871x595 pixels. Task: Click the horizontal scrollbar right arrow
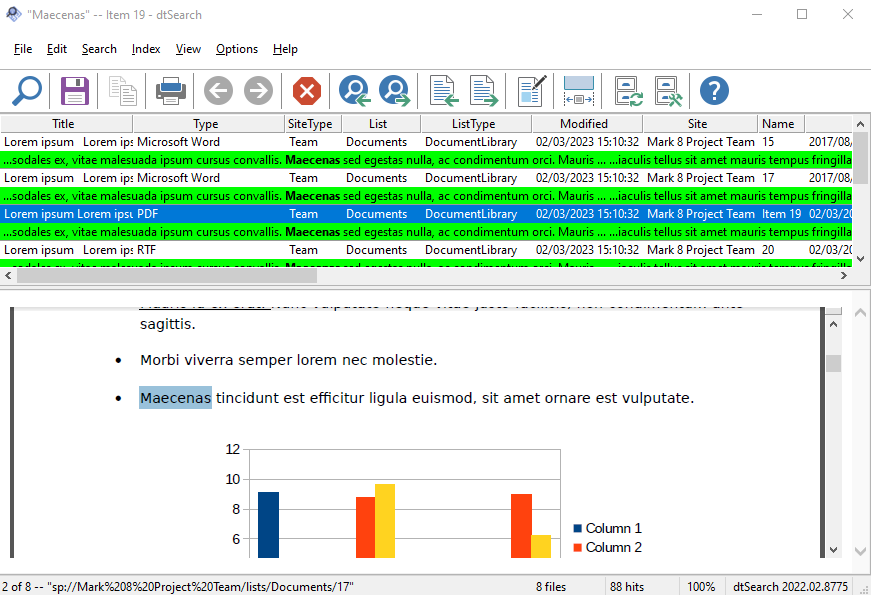844,276
